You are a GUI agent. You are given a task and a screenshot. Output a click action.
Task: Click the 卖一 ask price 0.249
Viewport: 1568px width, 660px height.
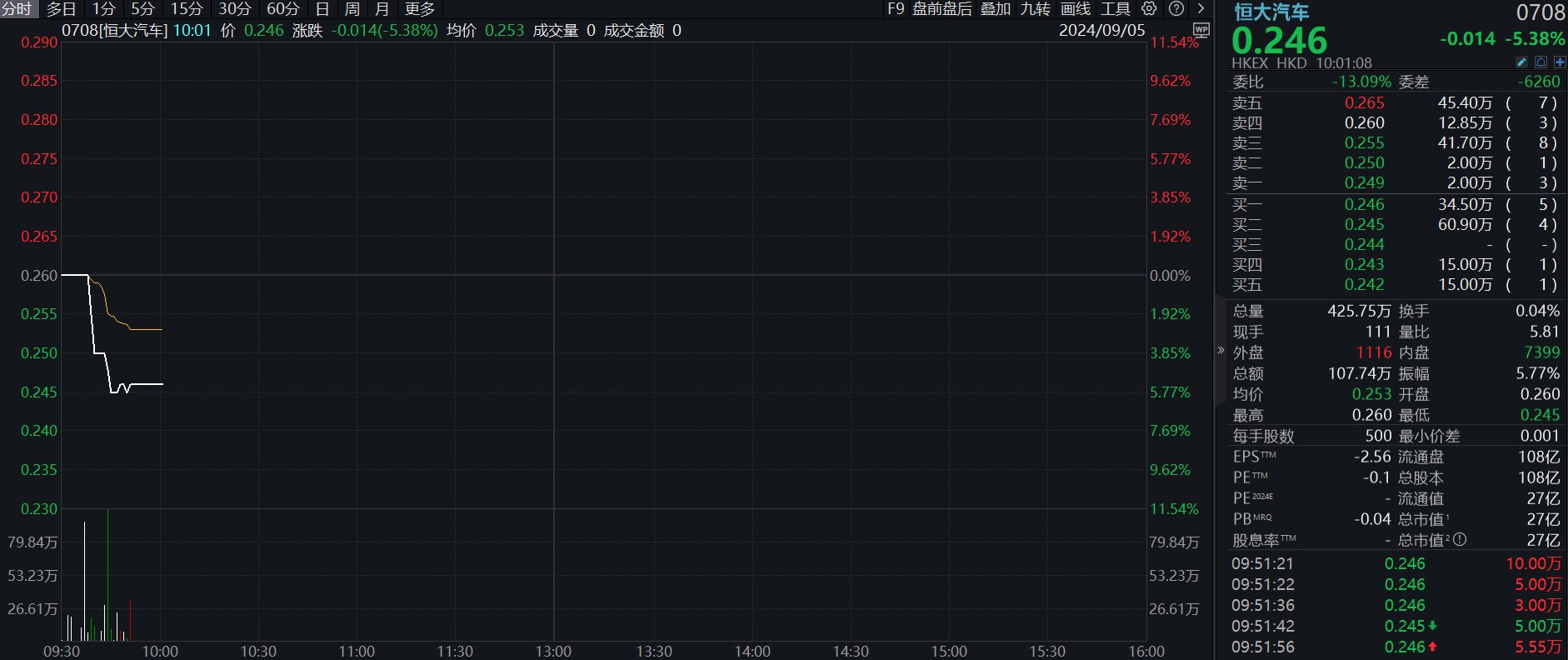[x=1364, y=182]
